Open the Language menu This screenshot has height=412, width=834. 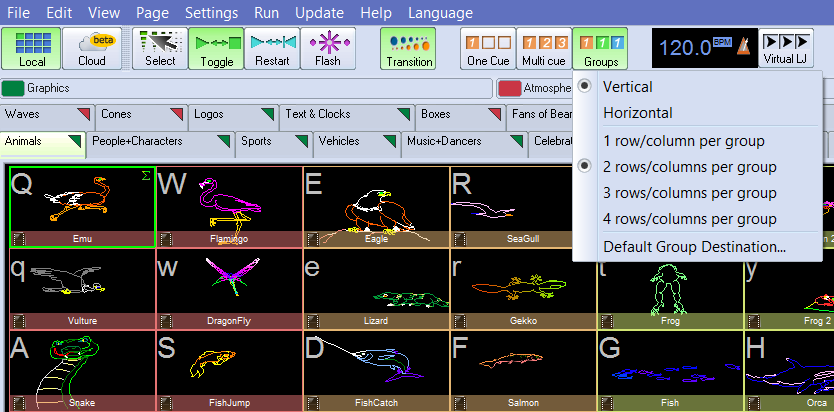coord(440,13)
